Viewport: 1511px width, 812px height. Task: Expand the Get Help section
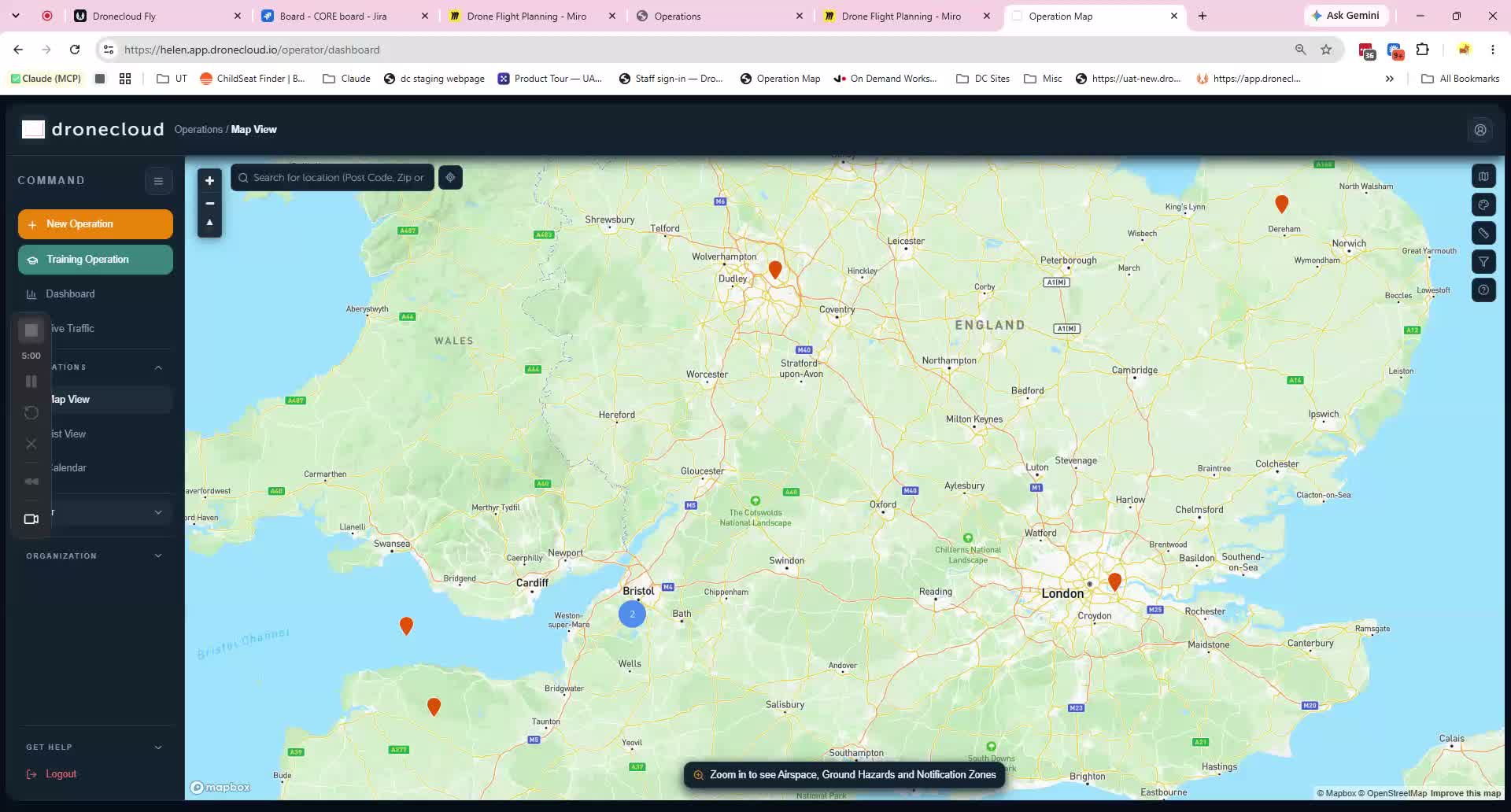point(95,747)
